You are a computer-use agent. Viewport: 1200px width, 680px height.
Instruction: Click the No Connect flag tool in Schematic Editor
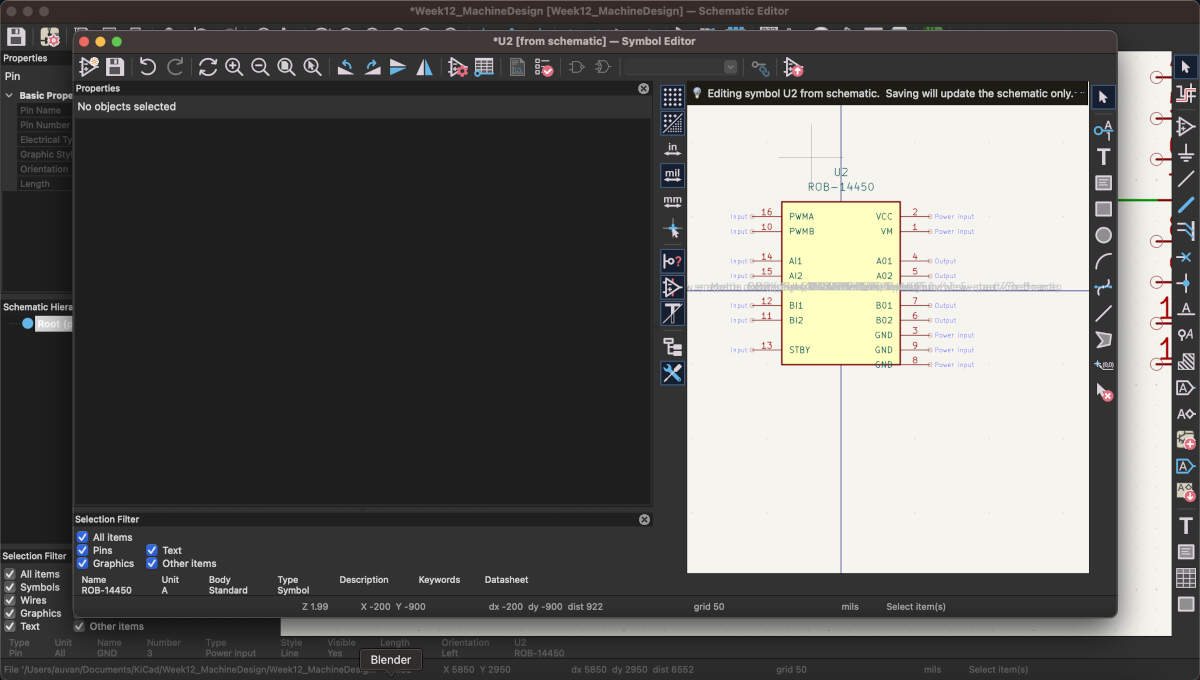1186,257
